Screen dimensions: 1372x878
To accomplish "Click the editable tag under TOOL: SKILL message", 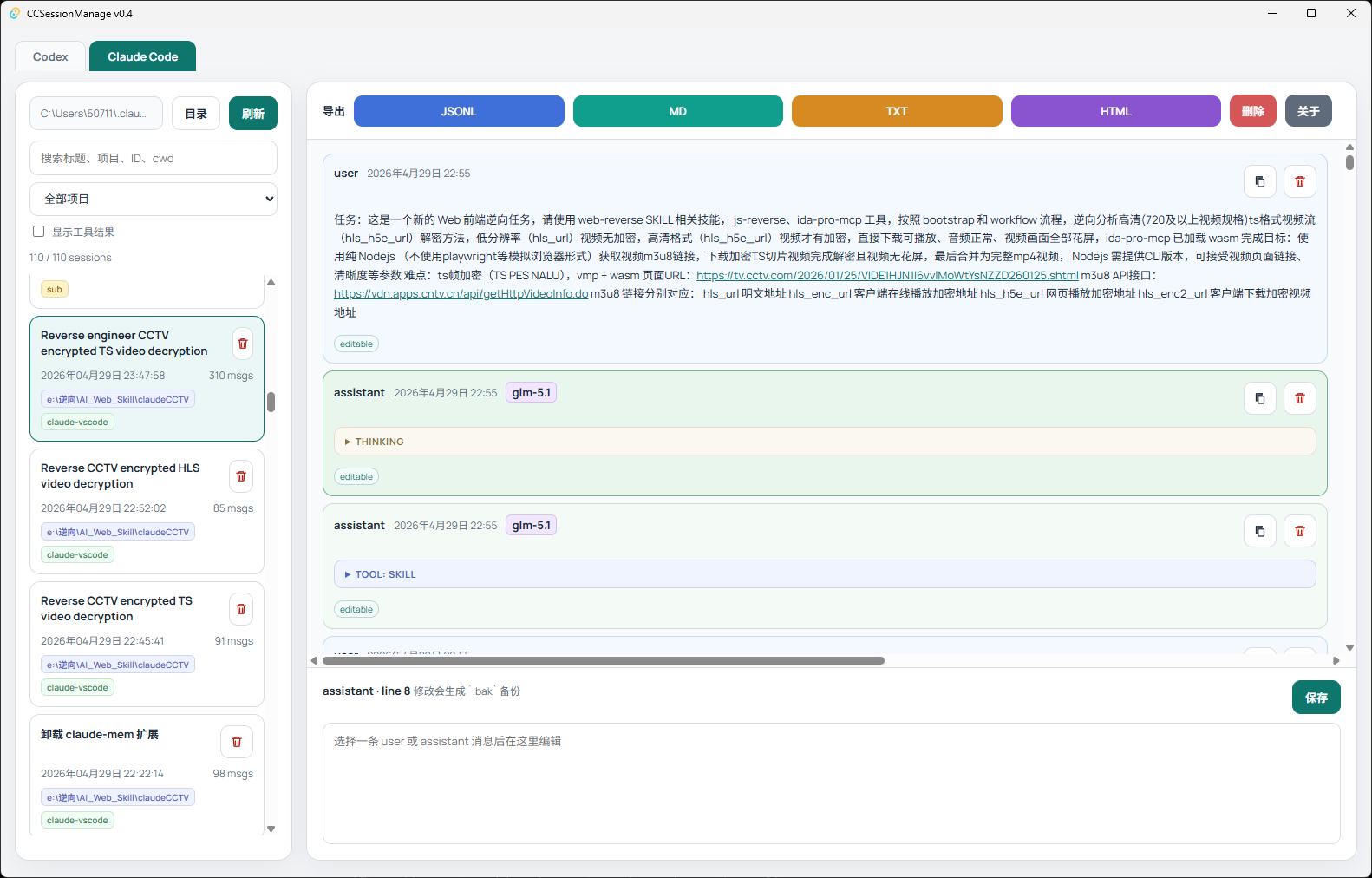I will tap(356, 610).
